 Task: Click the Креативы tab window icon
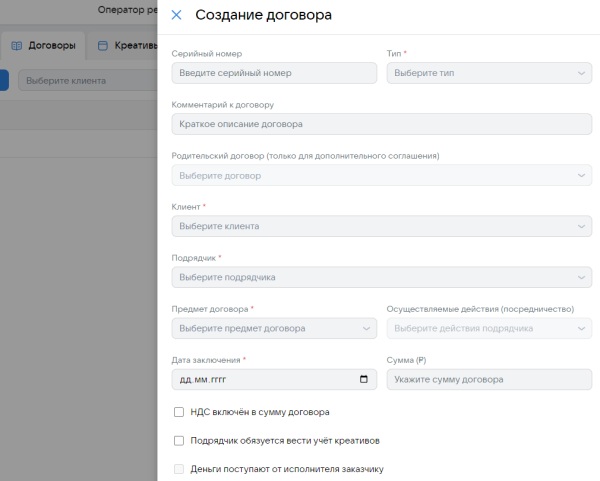click(103, 46)
